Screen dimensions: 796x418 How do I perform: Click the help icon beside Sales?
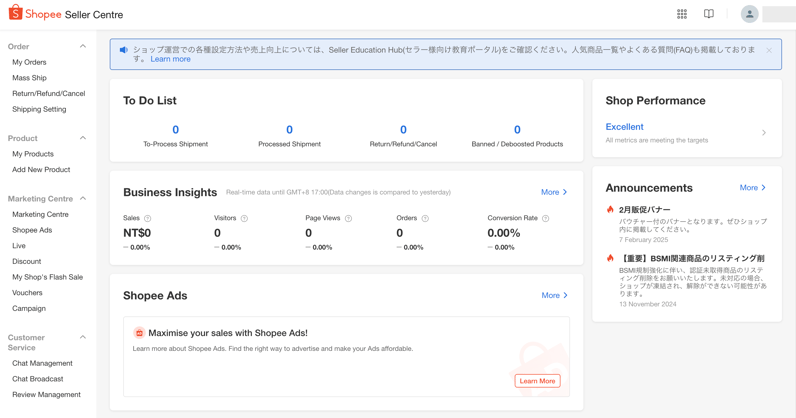tap(148, 218)
